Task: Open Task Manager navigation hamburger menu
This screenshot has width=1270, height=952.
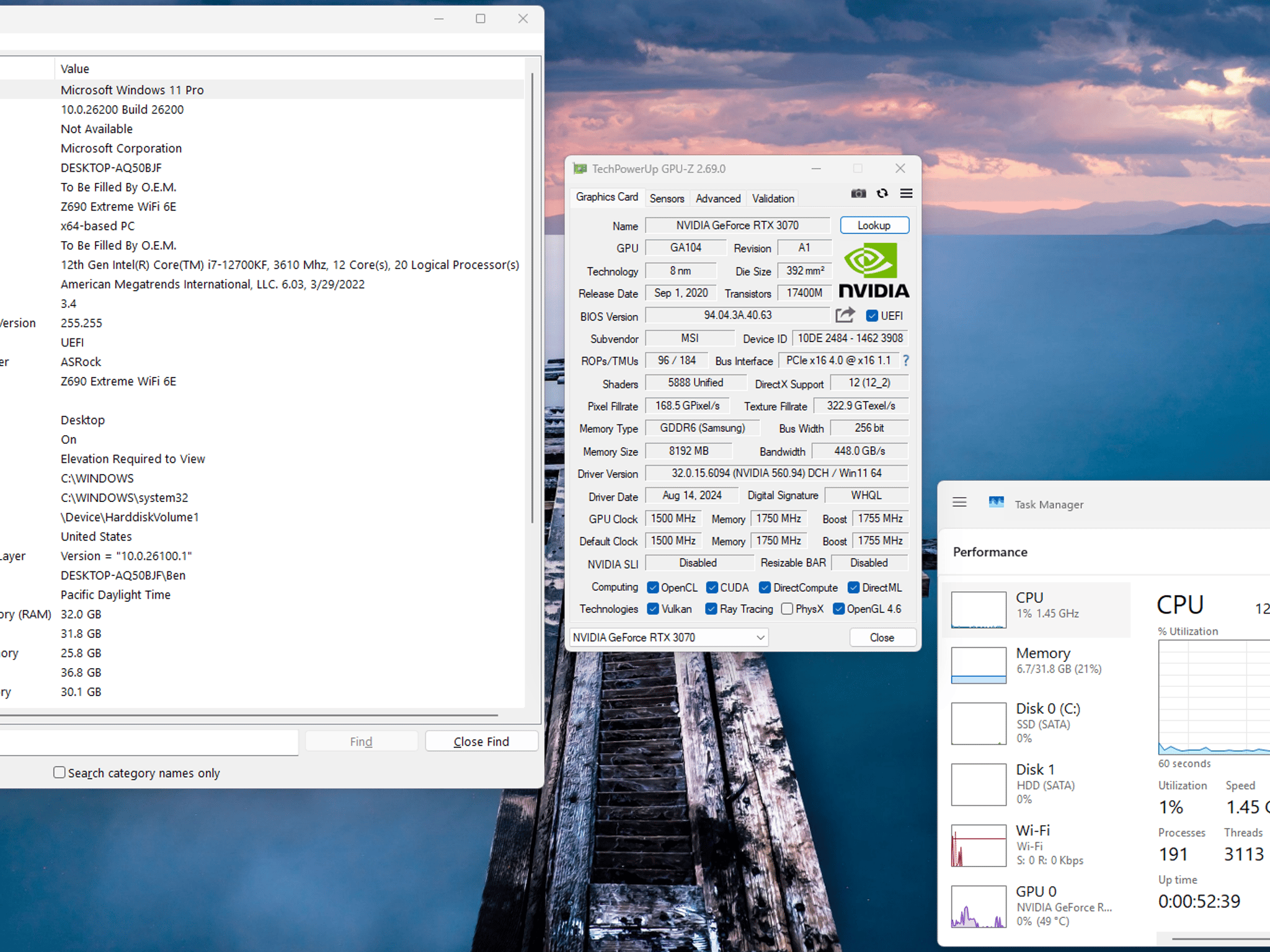Action: [959, 503]
